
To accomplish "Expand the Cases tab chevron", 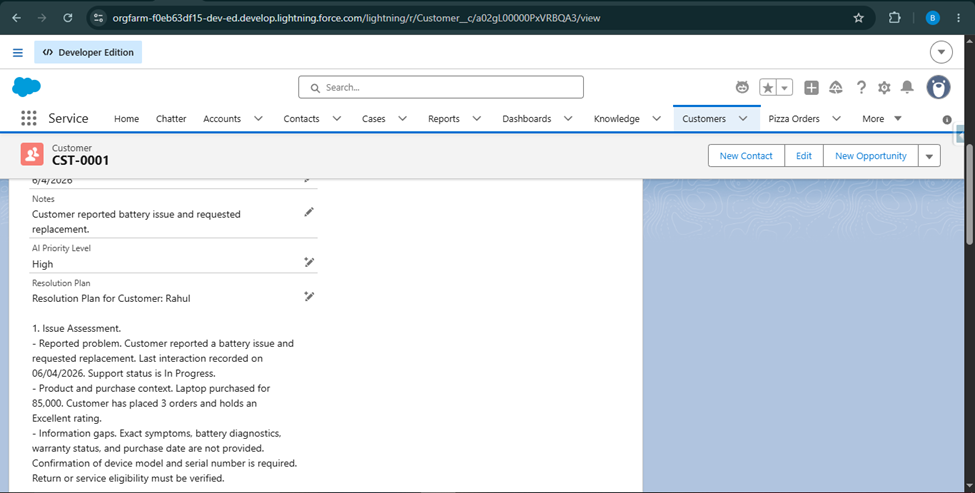I will (x=402, y=118).
